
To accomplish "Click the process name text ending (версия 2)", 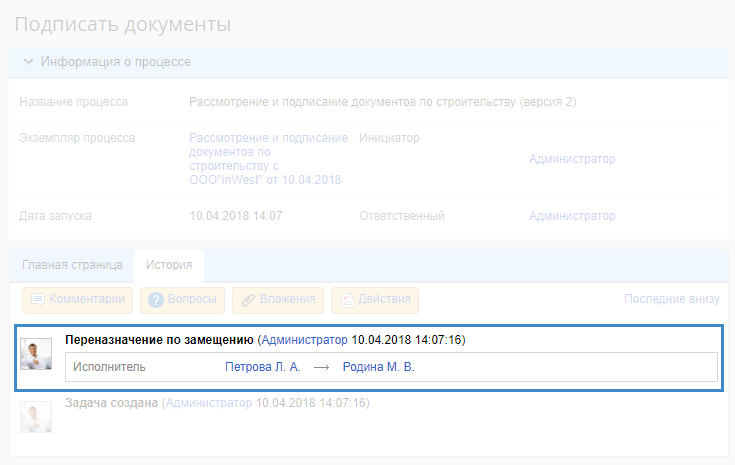I will click(x=382, y=102).
